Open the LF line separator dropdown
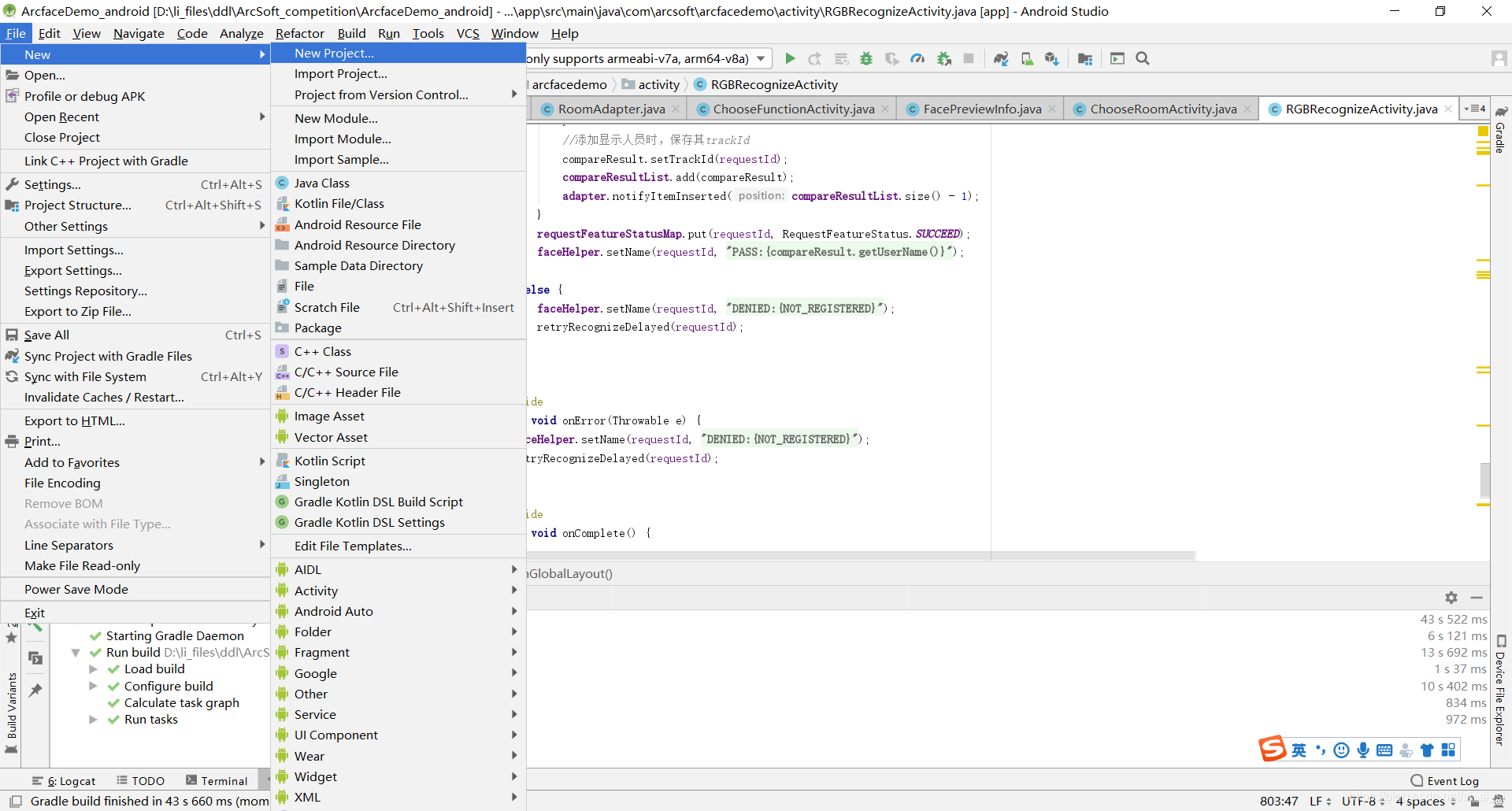Image resolution: width=1512 pixels, height=811 pixels. (x=1317, y=802)
